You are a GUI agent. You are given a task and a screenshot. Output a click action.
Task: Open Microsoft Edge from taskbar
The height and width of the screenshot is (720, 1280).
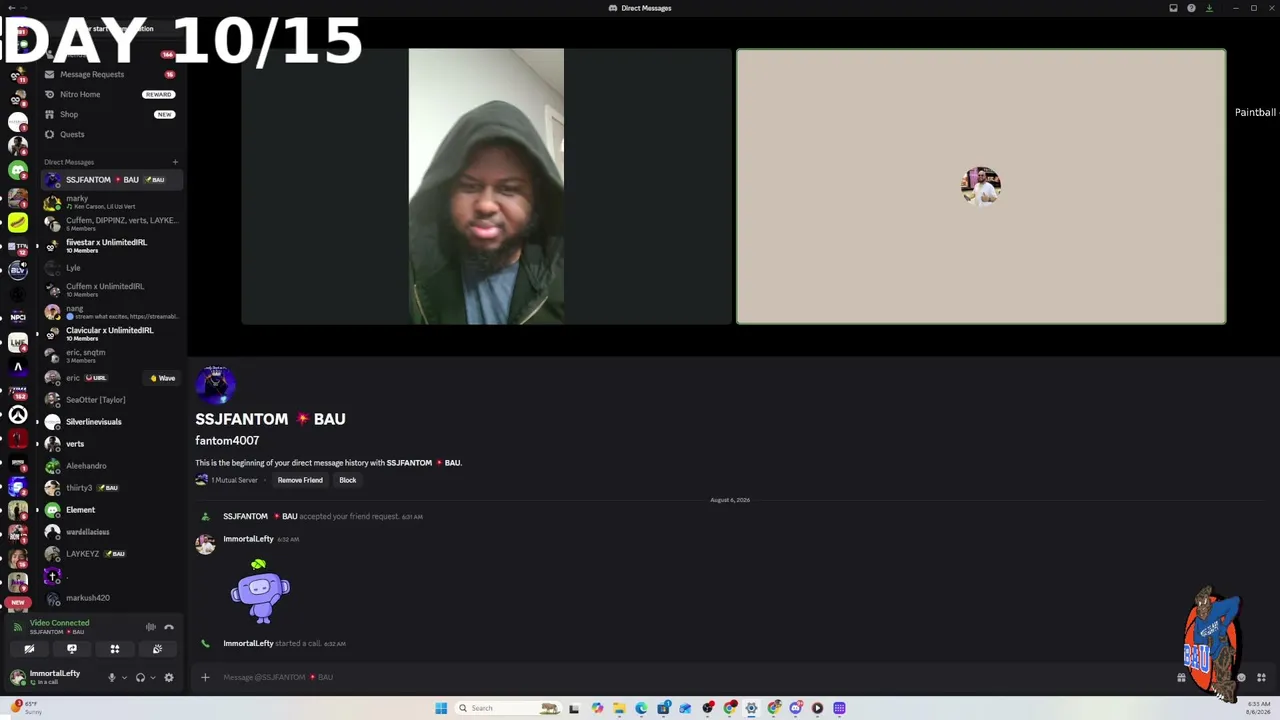click(x=641, y=708)
